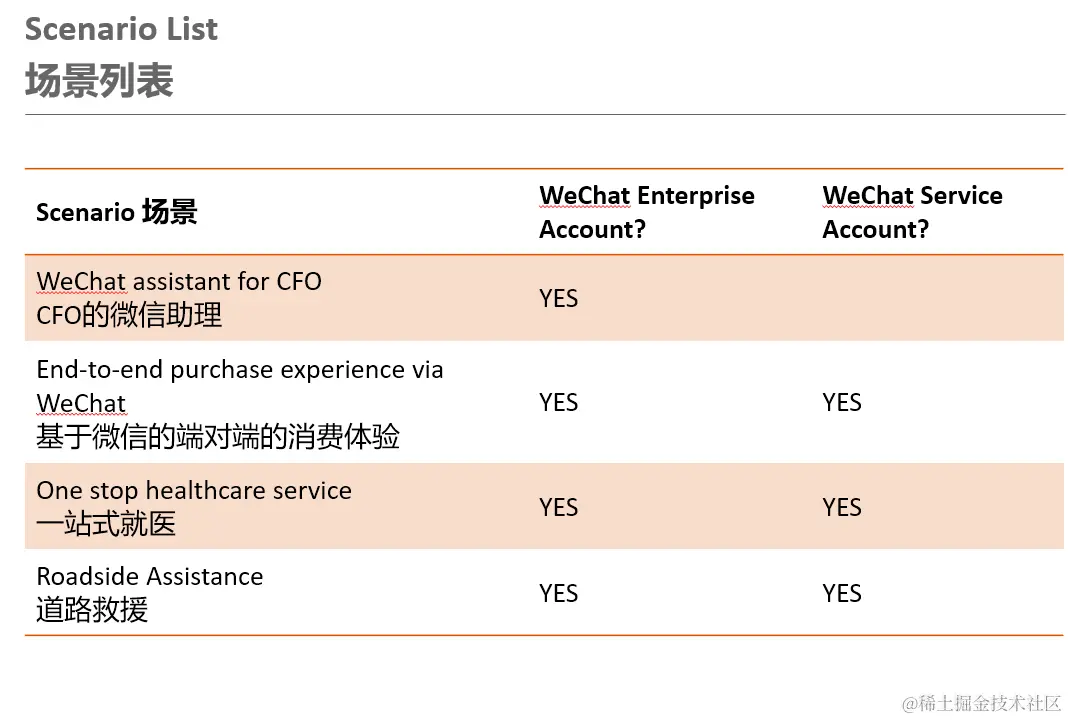
Task: Select 'WeChat assistant for CFO' text
Action: (x=179, y=281)
